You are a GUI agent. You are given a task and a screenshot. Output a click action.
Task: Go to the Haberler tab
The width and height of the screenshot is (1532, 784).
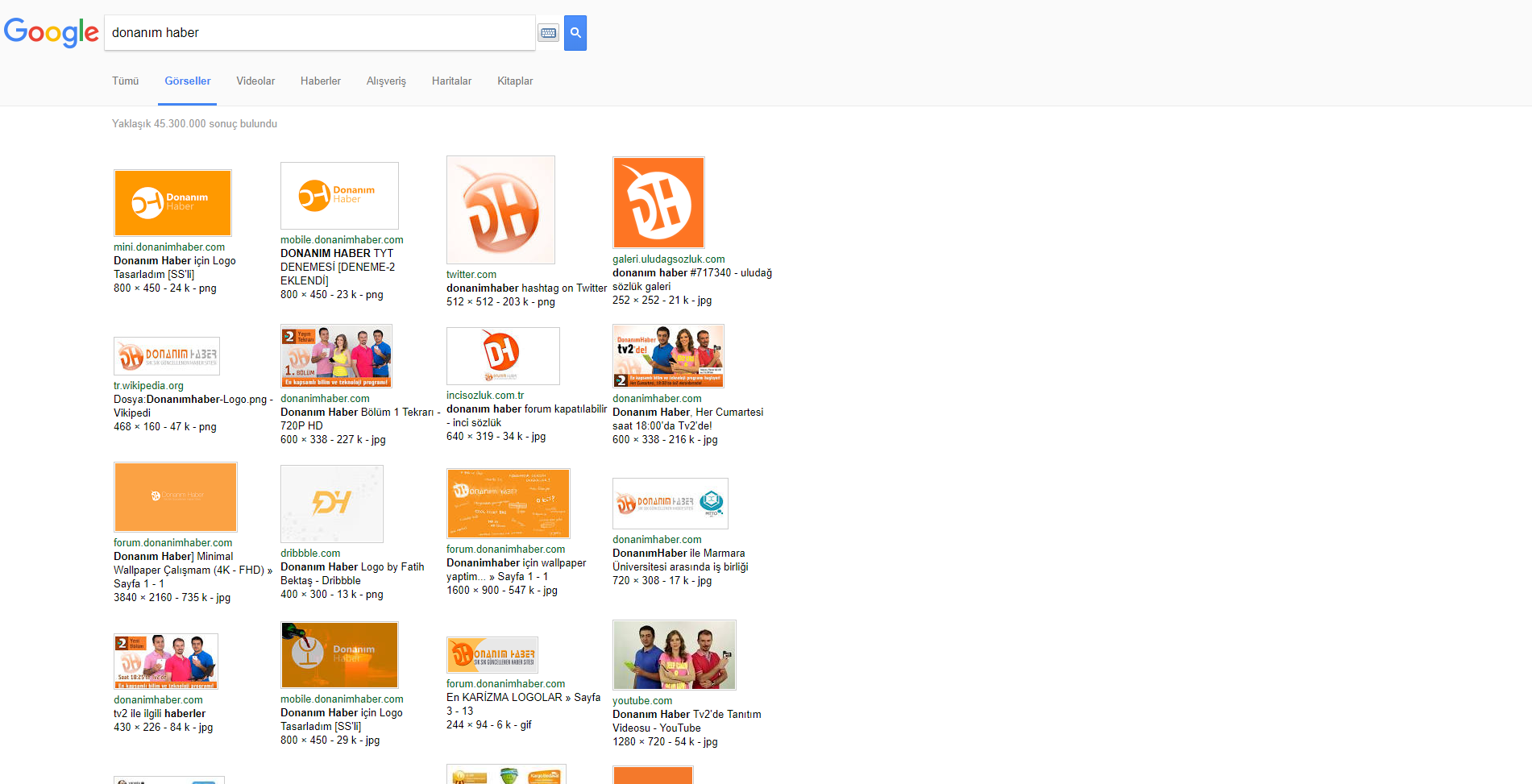pos(321,81)
